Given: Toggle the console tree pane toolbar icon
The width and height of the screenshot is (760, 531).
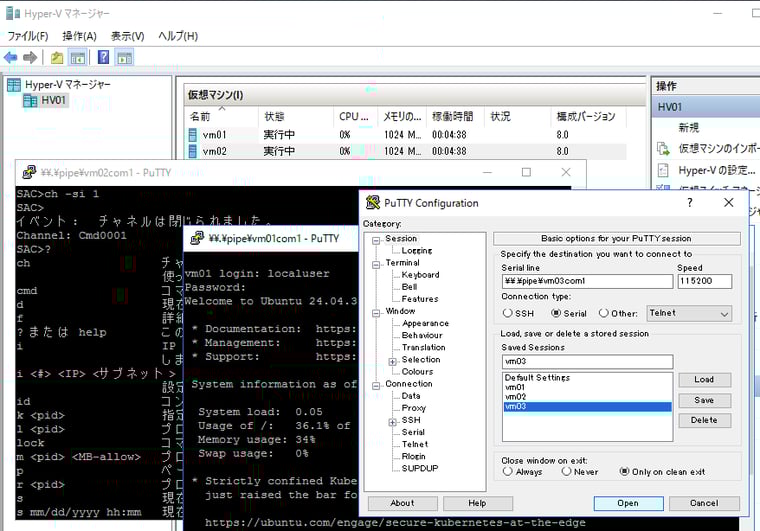Looking at the screenshot, I should click(x=78, y=58).
